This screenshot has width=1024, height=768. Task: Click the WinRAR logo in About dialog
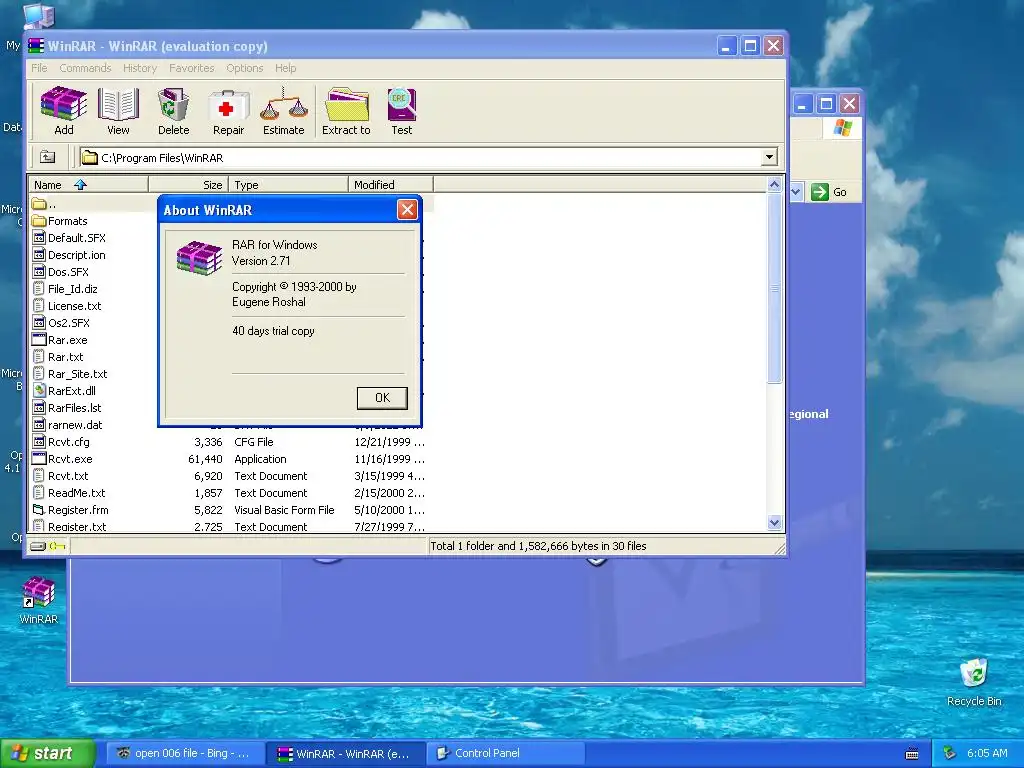199,257
